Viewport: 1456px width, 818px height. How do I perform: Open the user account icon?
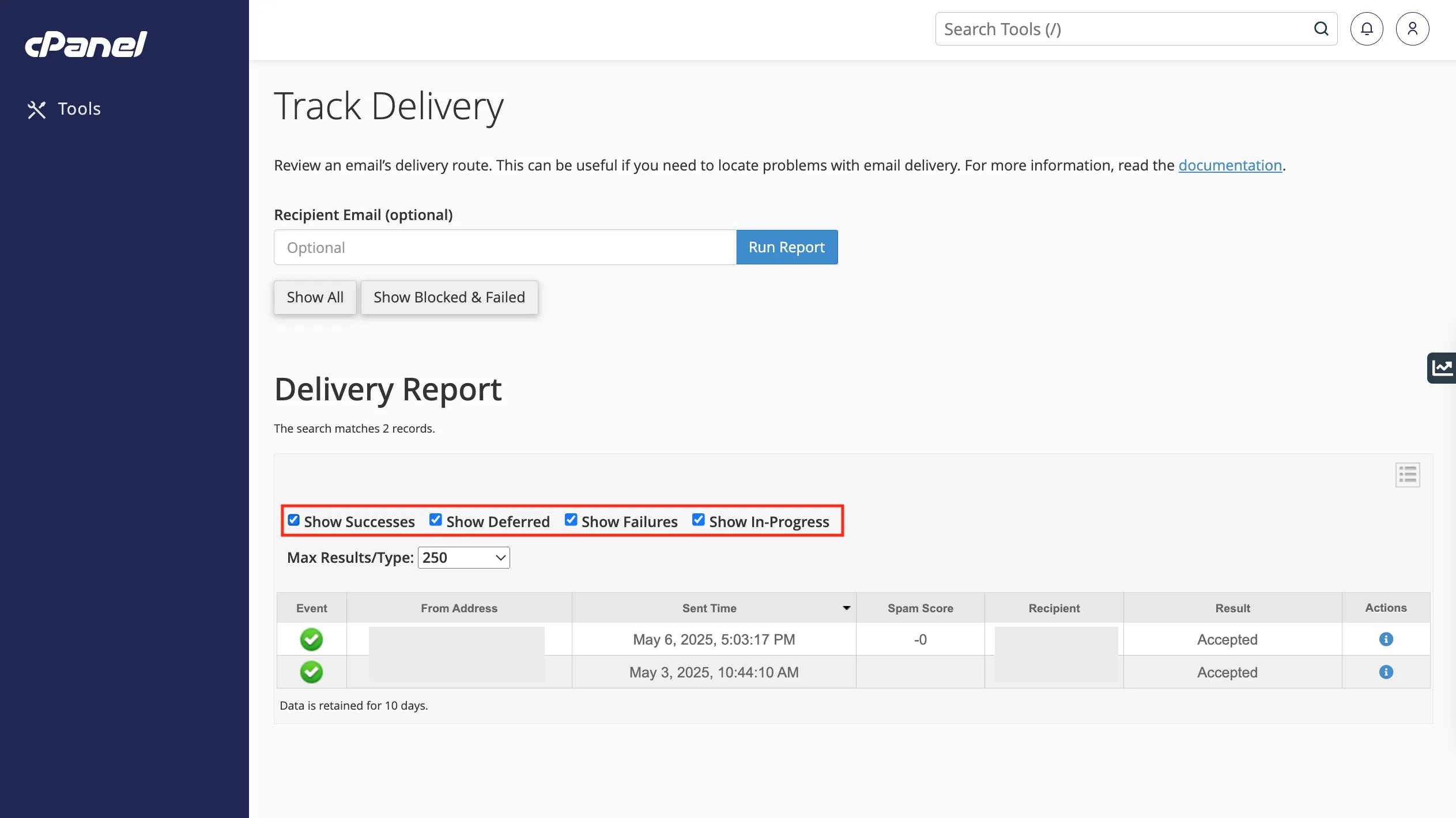pyautogui.click(x=1412, y=29)
